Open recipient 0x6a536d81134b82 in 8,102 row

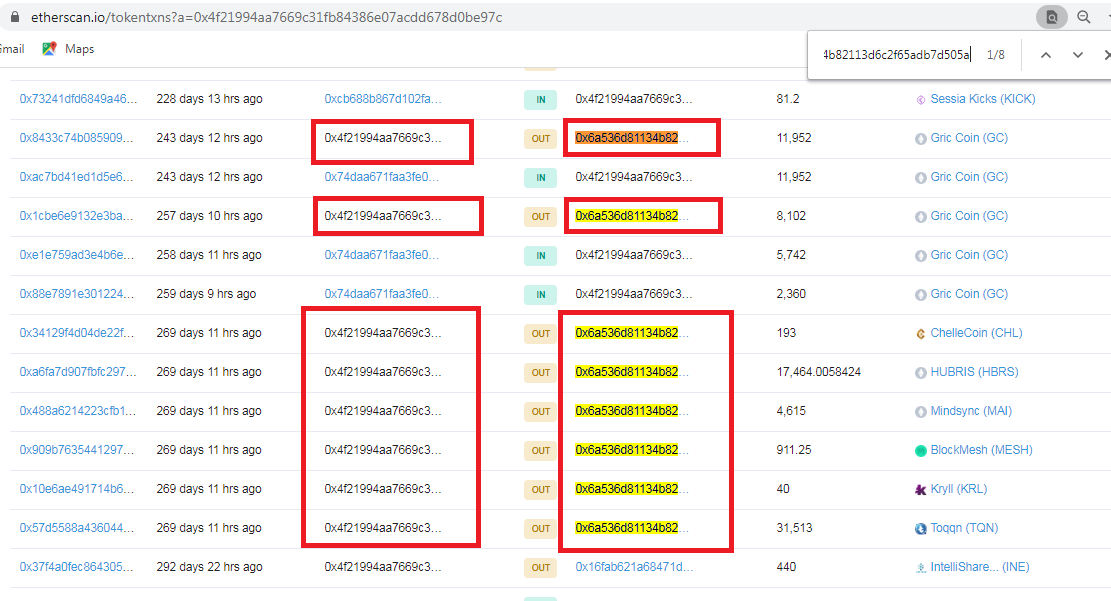click(x=631, y=215)
